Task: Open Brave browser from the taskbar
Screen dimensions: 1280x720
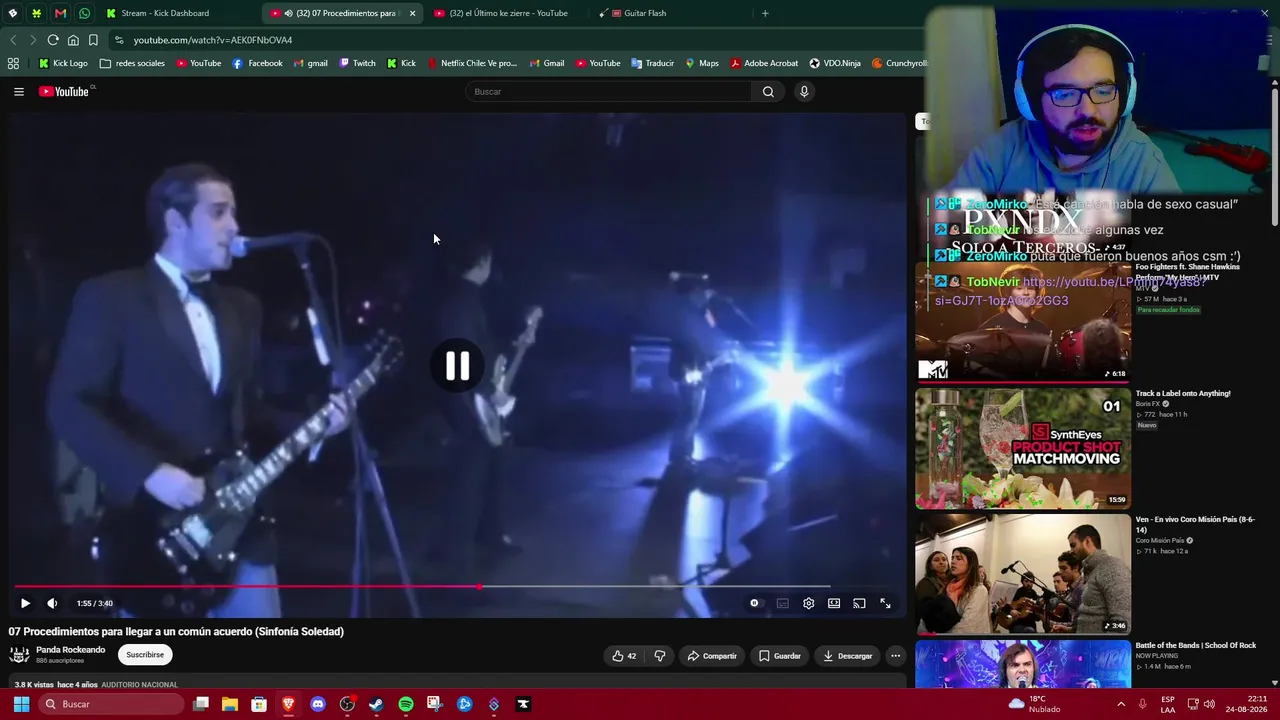Action: click(x=288, y=704)
